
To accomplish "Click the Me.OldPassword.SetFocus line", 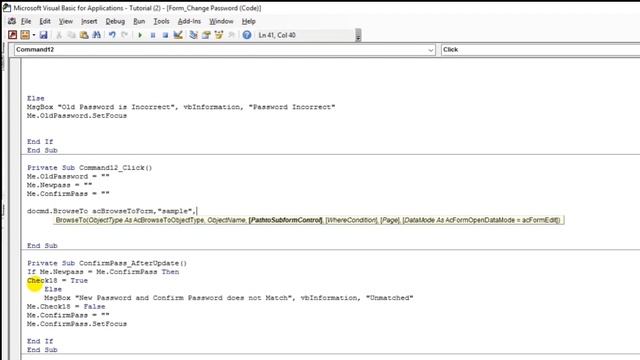I will coord(77,116).
